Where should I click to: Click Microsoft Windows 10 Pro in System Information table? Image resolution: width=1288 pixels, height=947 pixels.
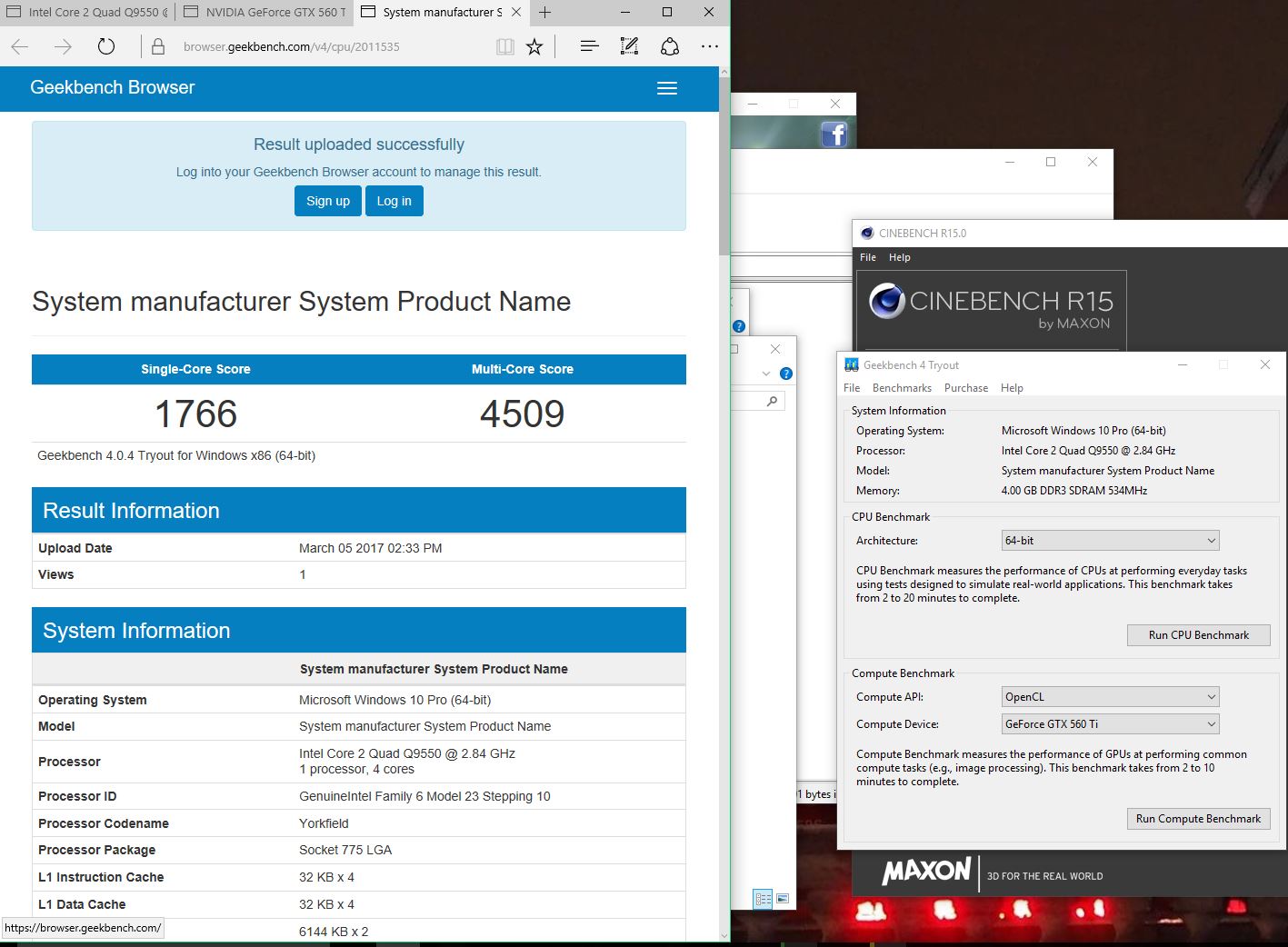point(394,700)
